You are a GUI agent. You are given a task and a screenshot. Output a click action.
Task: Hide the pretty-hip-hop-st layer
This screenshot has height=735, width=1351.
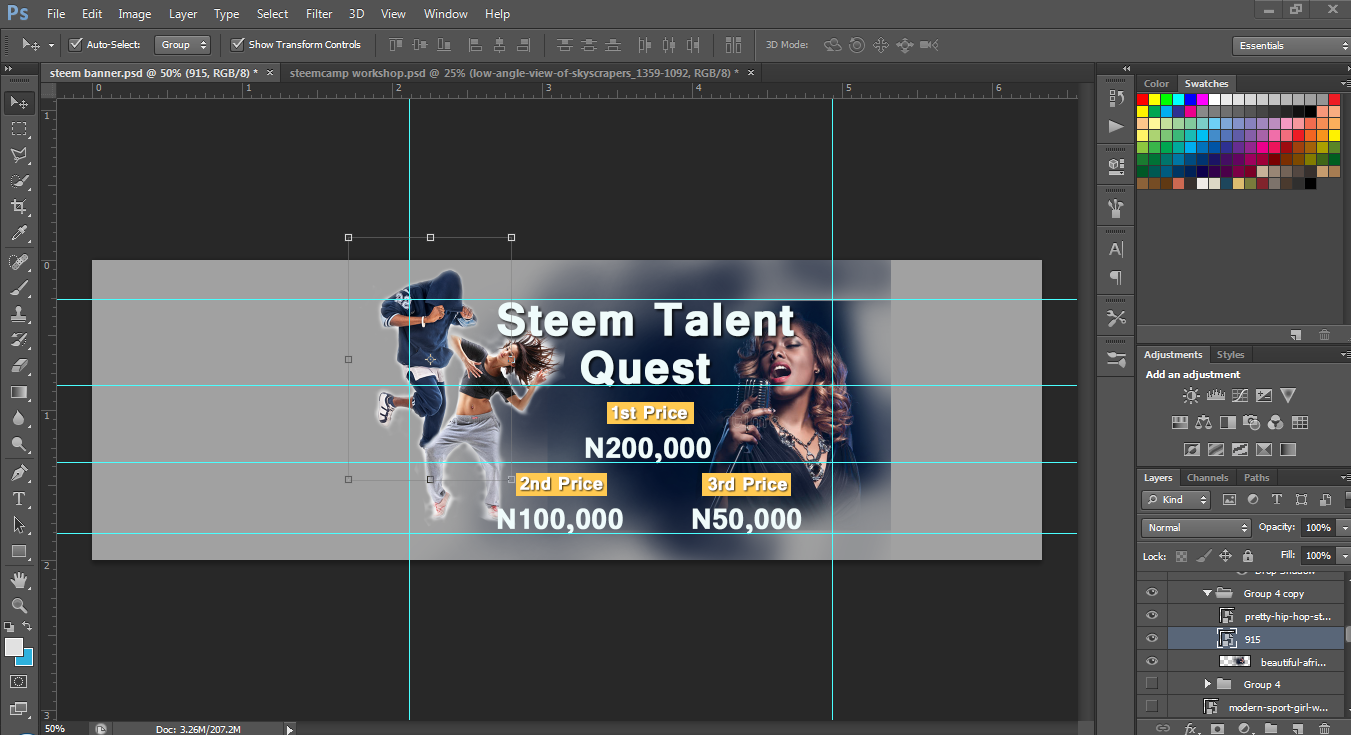(1152, 616)
